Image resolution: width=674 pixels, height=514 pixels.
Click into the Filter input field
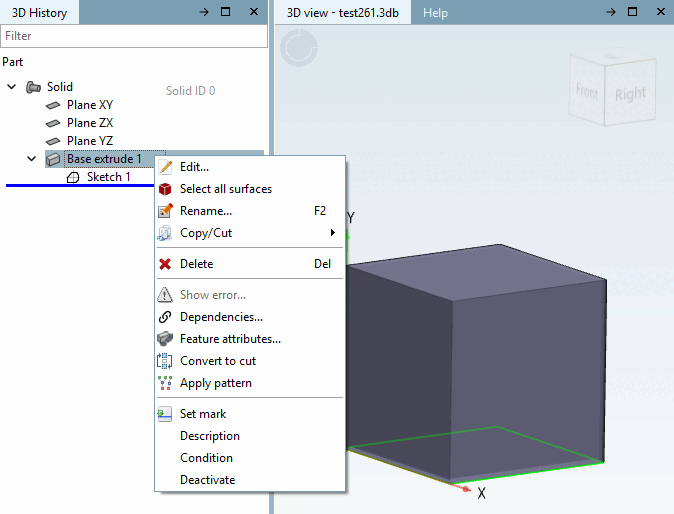pyautogui.click(x=134, y=36)
